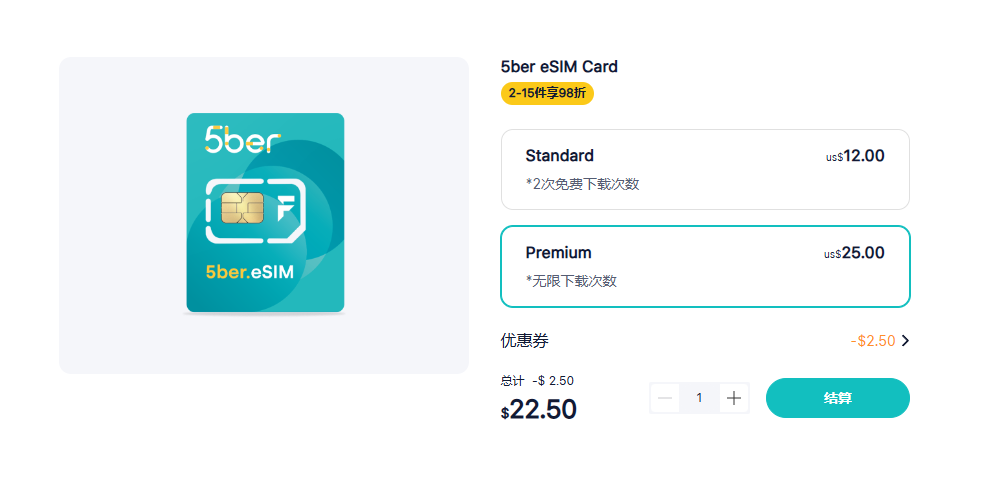Click the US$25.00 Premium price
The image size is (1006, 504).
tap(854, 253)
